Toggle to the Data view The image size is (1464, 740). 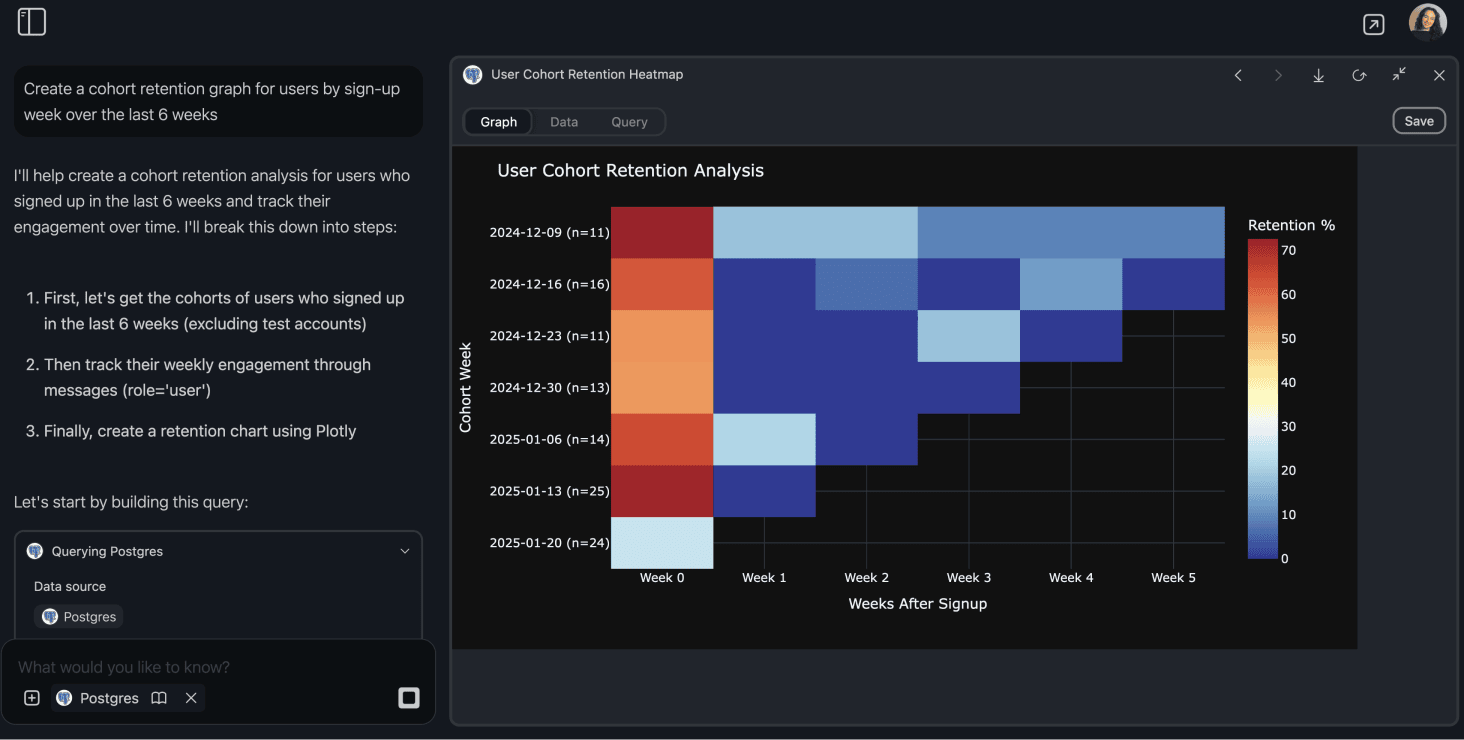(x=564, y=121)
